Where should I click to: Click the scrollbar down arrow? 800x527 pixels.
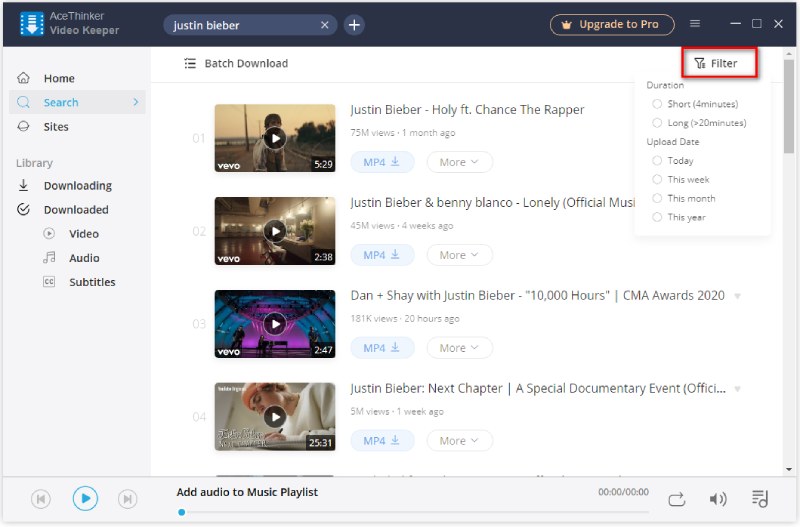coord(789,469)
